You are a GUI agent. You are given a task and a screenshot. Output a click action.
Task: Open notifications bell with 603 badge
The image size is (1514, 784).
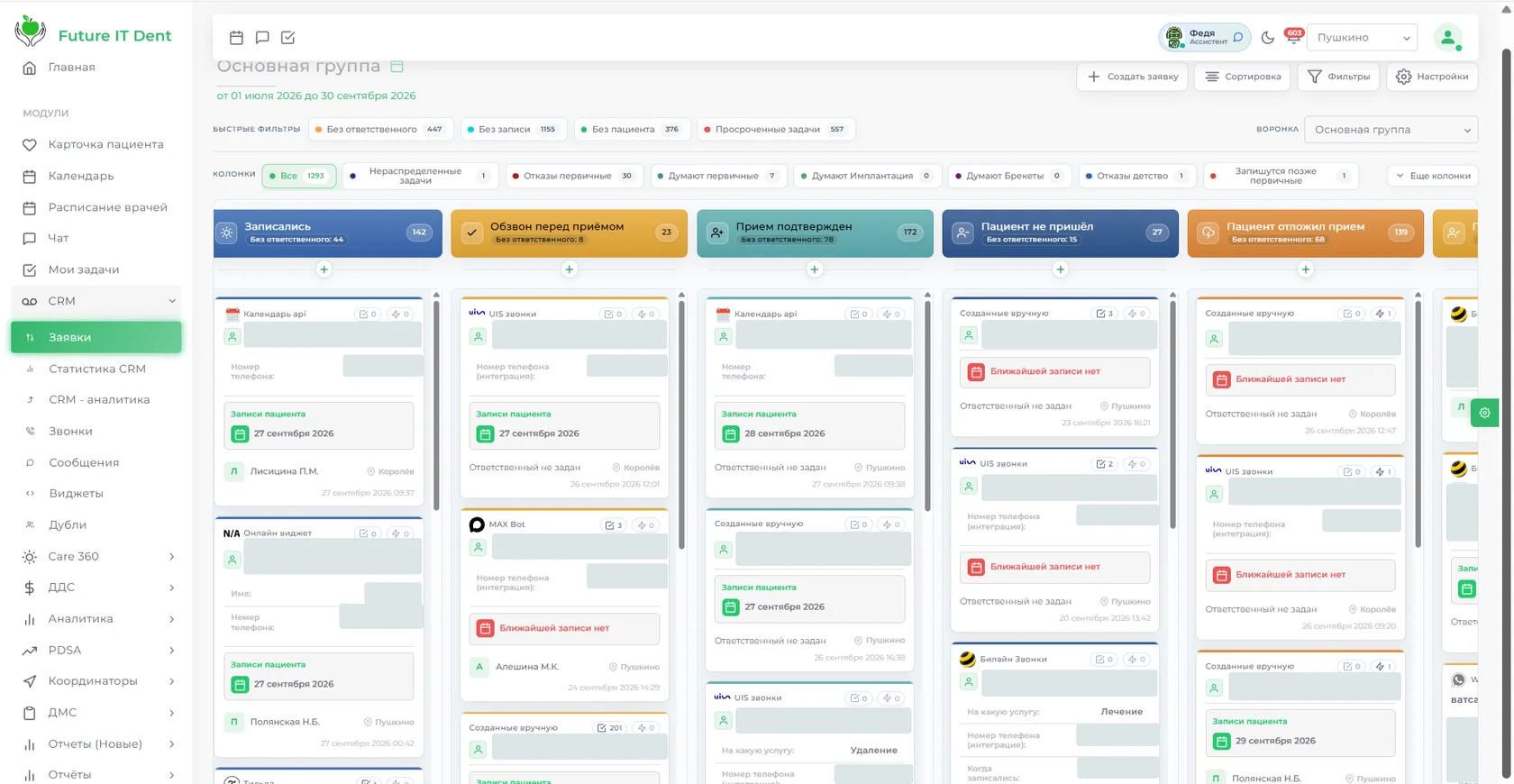click(1293, 37)
